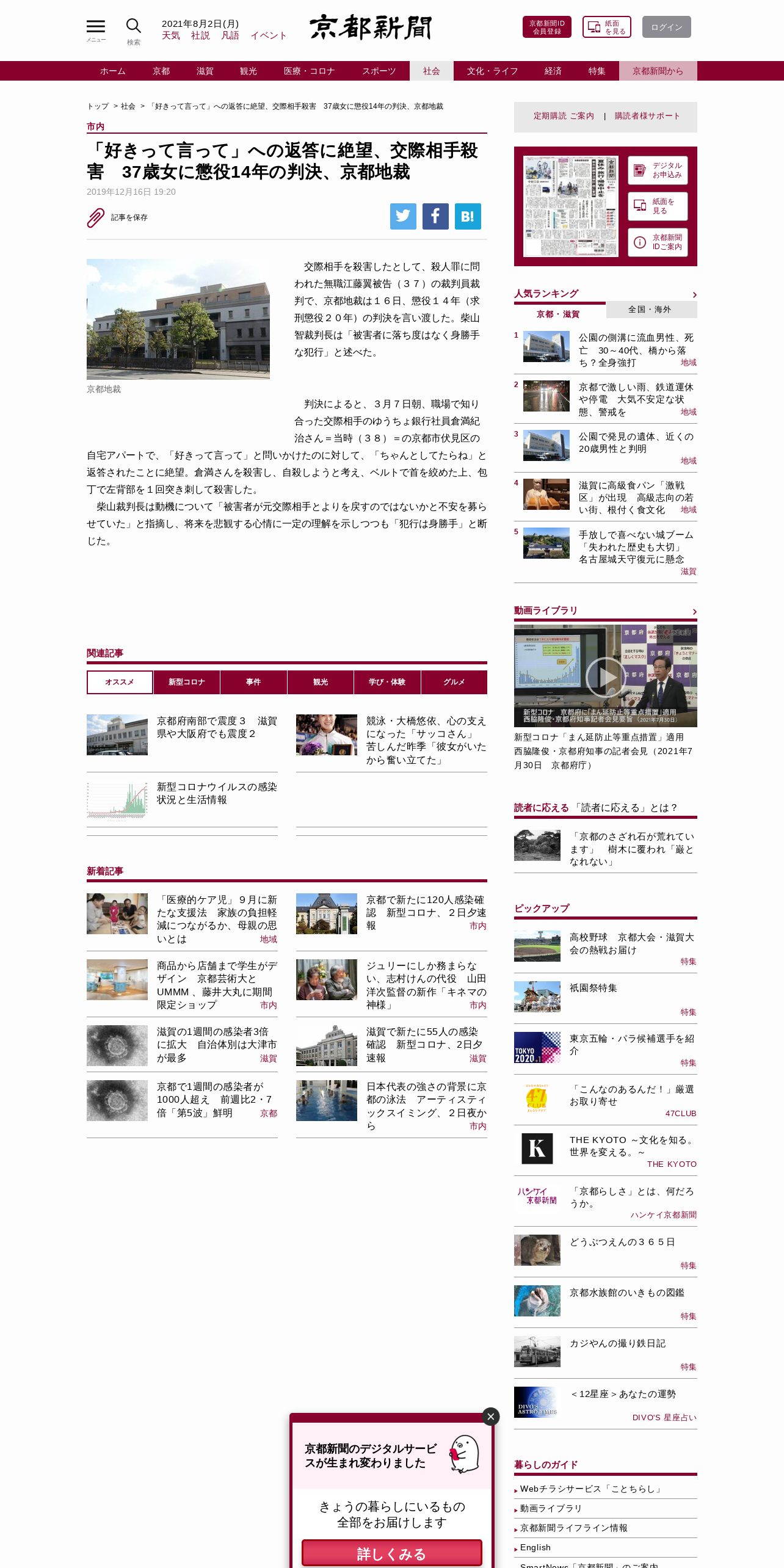Open the English link in 暮らしのガイド
Image resolution: width=784 pixels, height=1568 pixels.
point(535,1547)
